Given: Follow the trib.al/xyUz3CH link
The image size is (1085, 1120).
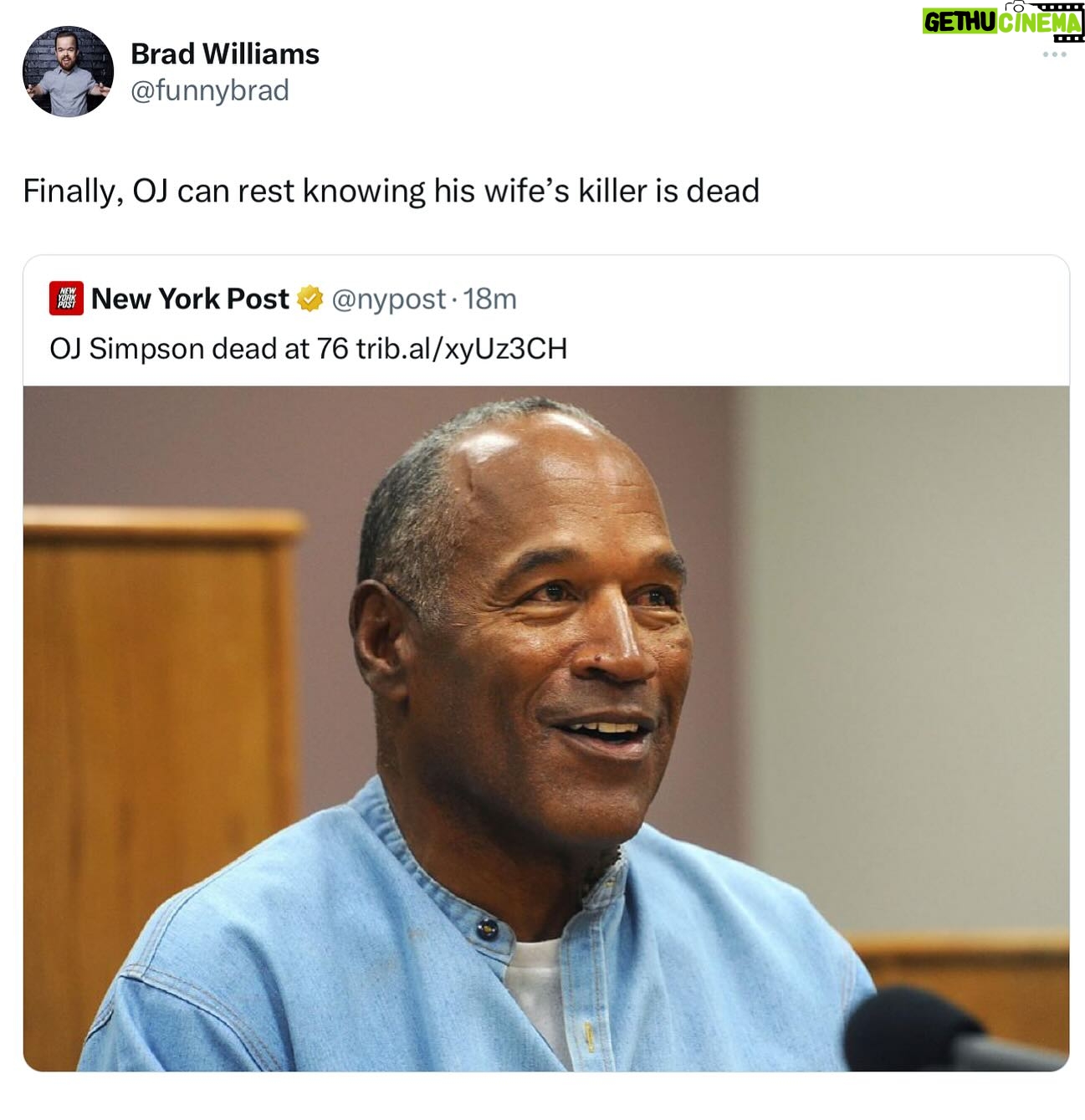Looking at the screenshot, I should point(462,348).
